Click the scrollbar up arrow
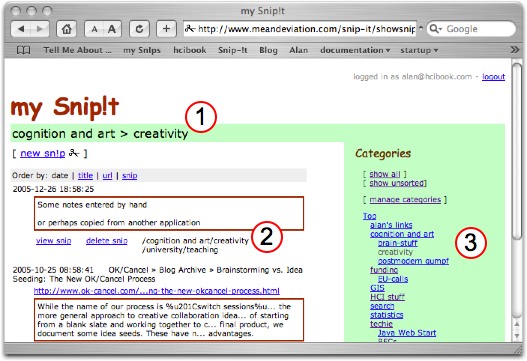The image size is (527, 361). coord(517,324)
